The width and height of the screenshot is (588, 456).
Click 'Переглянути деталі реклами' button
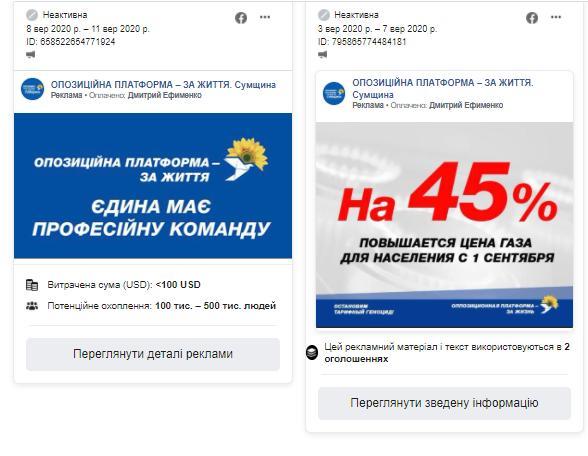[x=153, y=354]
